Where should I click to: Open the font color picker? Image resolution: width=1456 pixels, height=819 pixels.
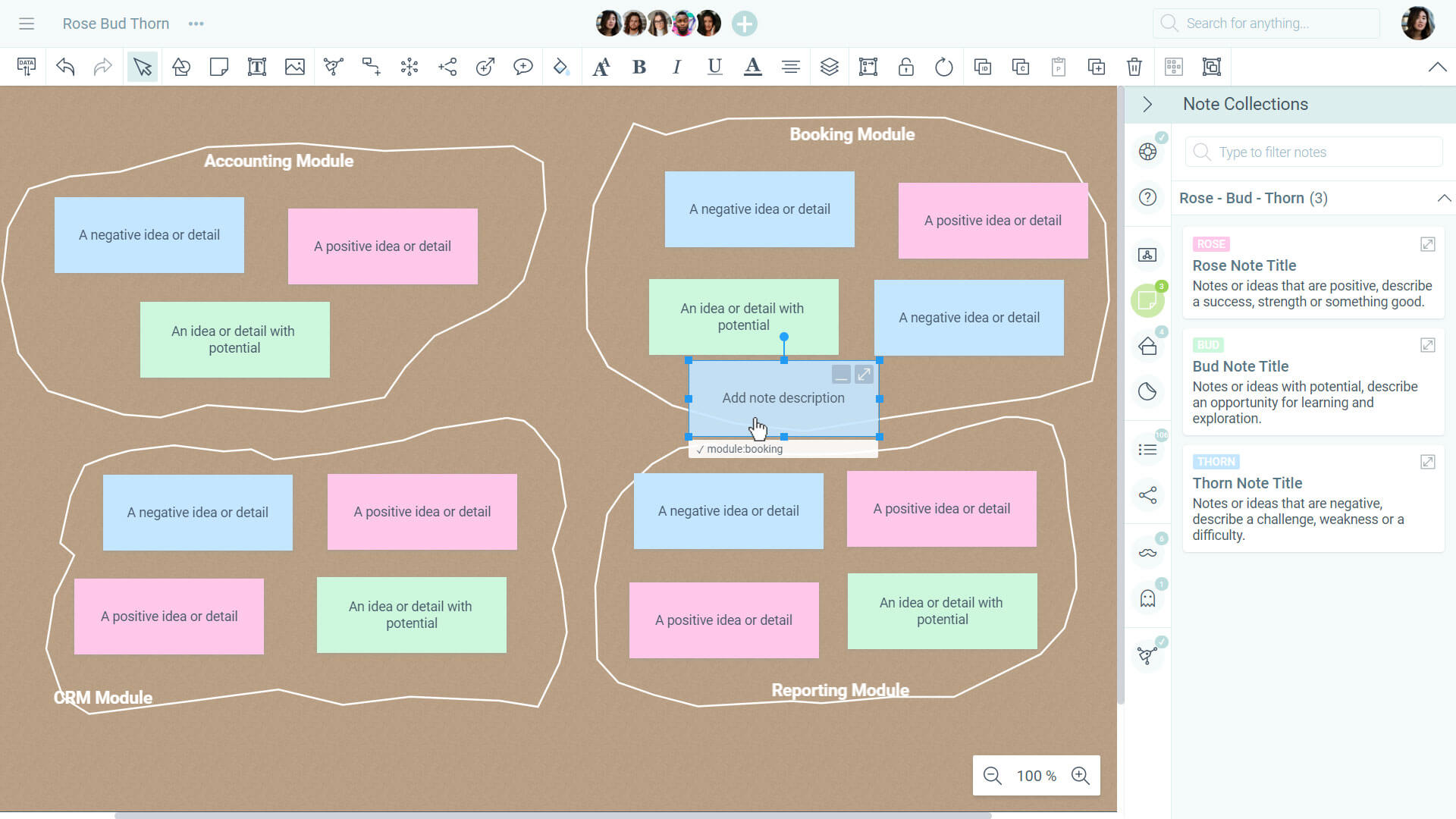pyautogui.click(x=752, y=67)
